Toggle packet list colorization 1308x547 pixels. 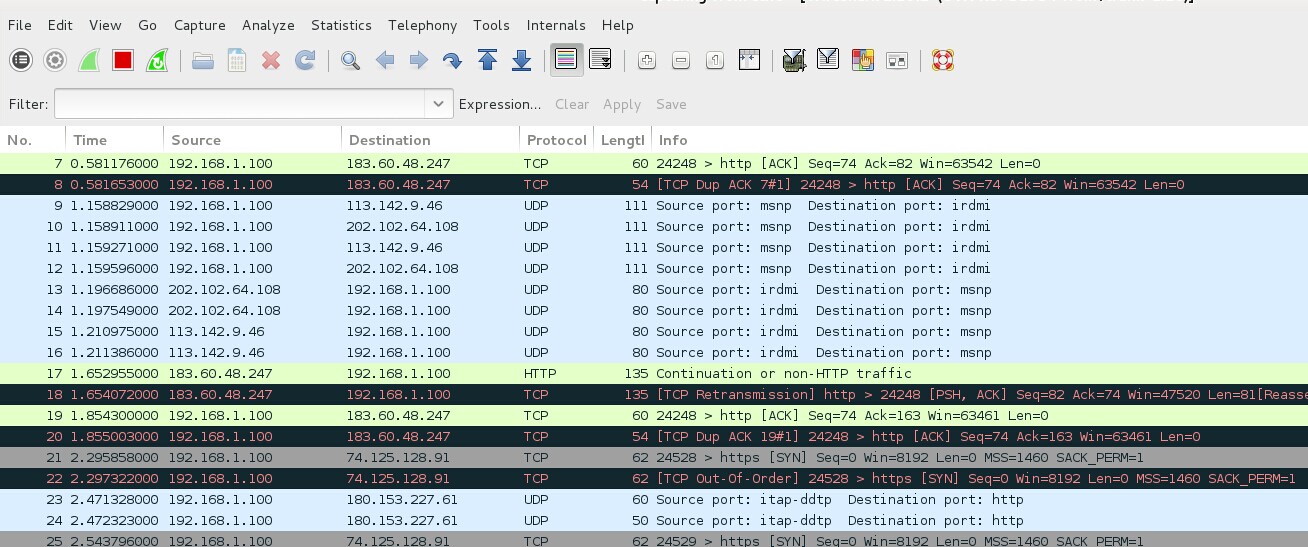(566, 61)
